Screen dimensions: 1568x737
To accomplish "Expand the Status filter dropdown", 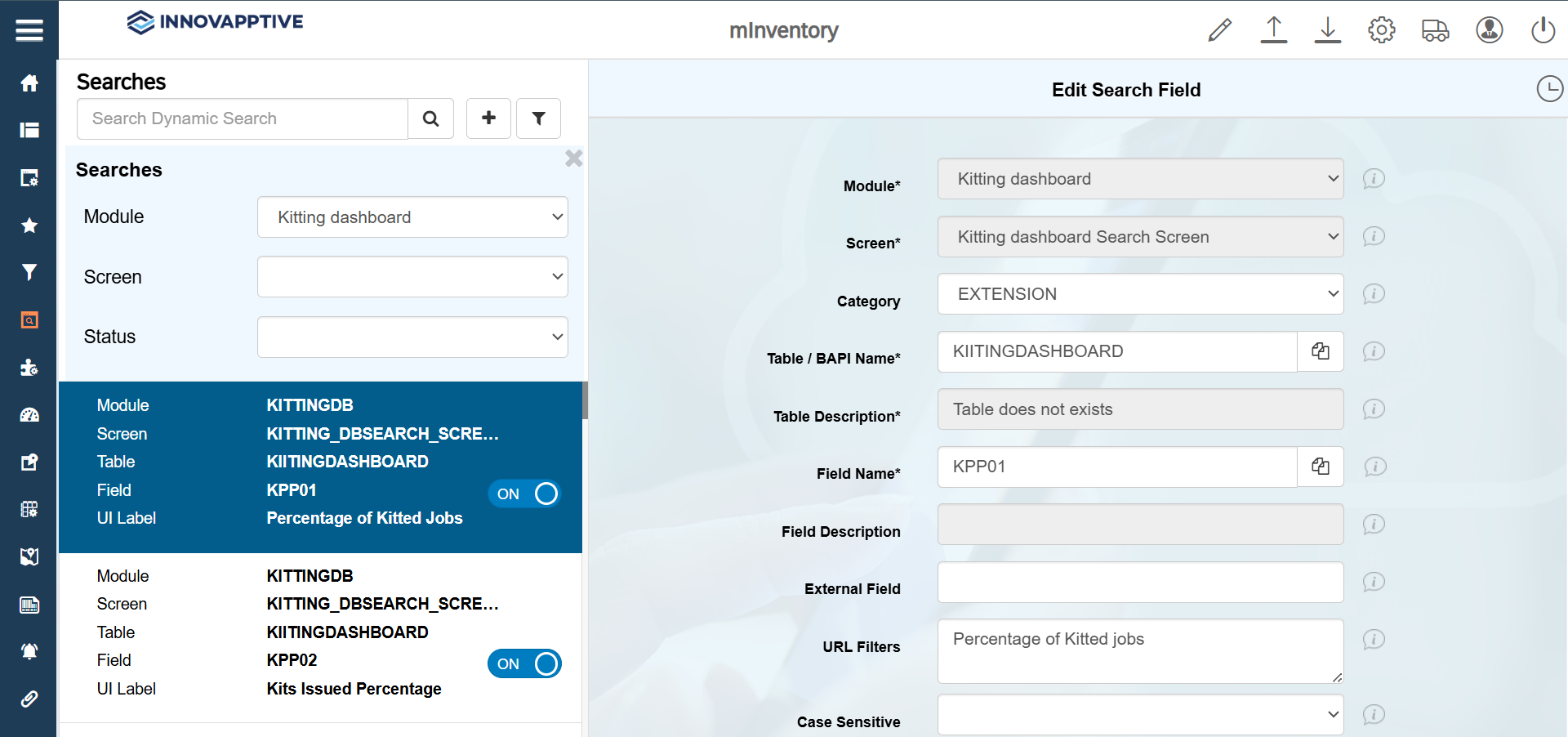I will pyautogui.click(x=412, y=337).
